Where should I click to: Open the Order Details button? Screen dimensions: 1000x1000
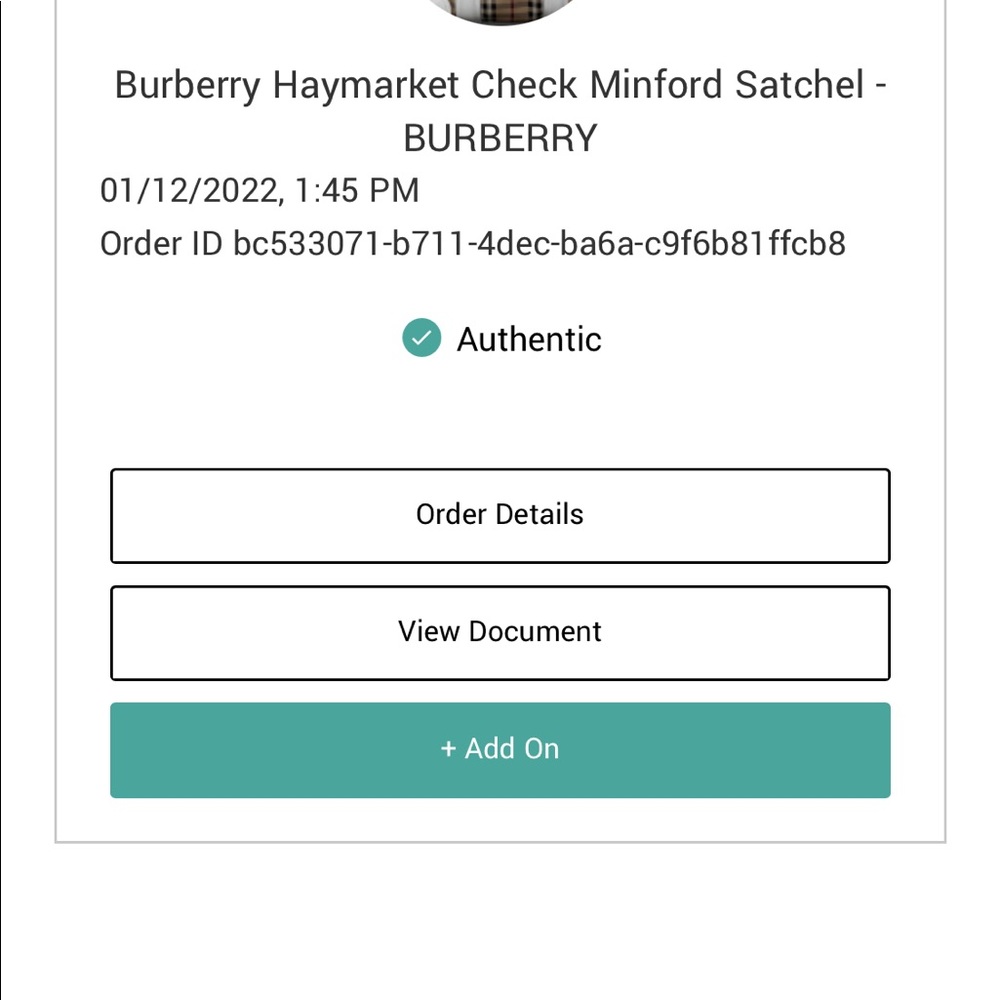click(500, 516)
